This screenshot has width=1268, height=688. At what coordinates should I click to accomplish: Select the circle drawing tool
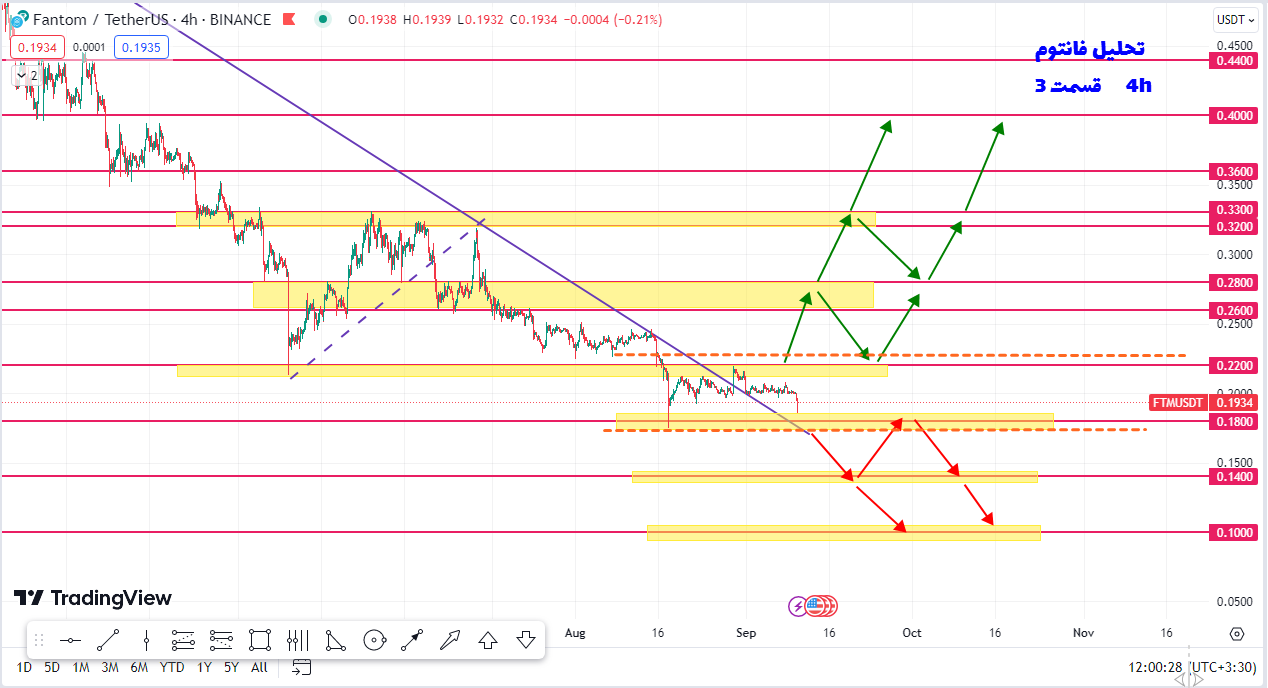pyautogui.click(x=374, y=640)
